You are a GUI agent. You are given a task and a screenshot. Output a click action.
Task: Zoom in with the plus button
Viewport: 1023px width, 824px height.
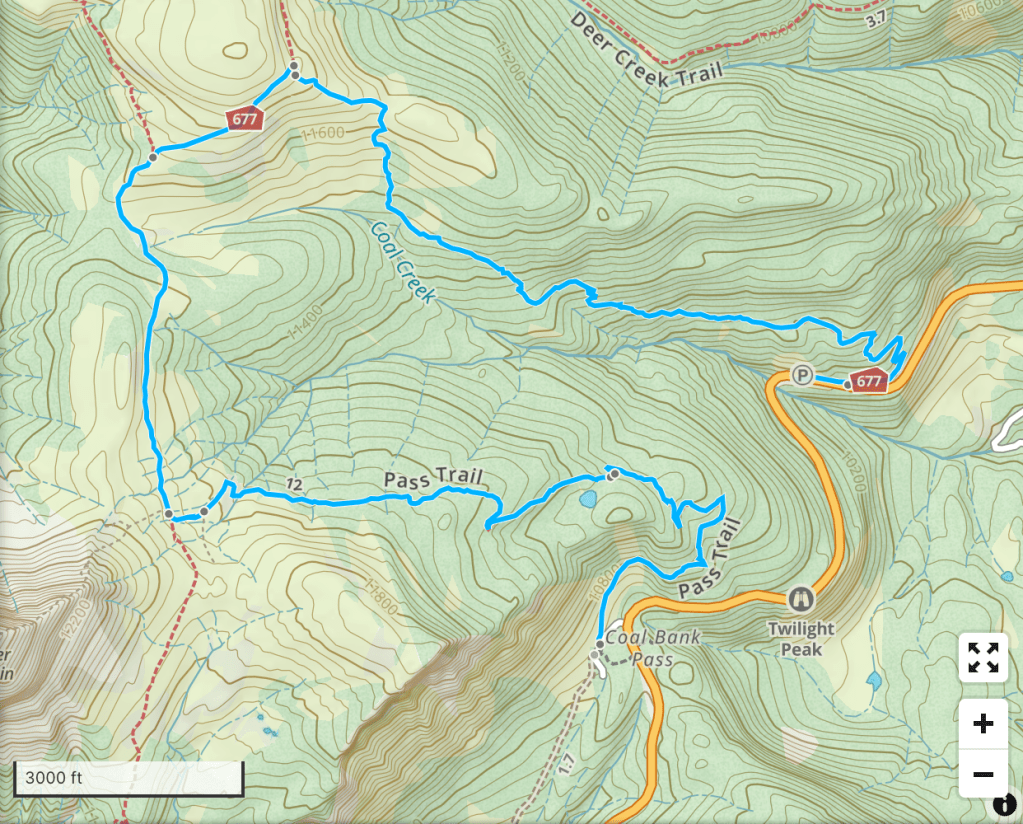click(983, 724)
